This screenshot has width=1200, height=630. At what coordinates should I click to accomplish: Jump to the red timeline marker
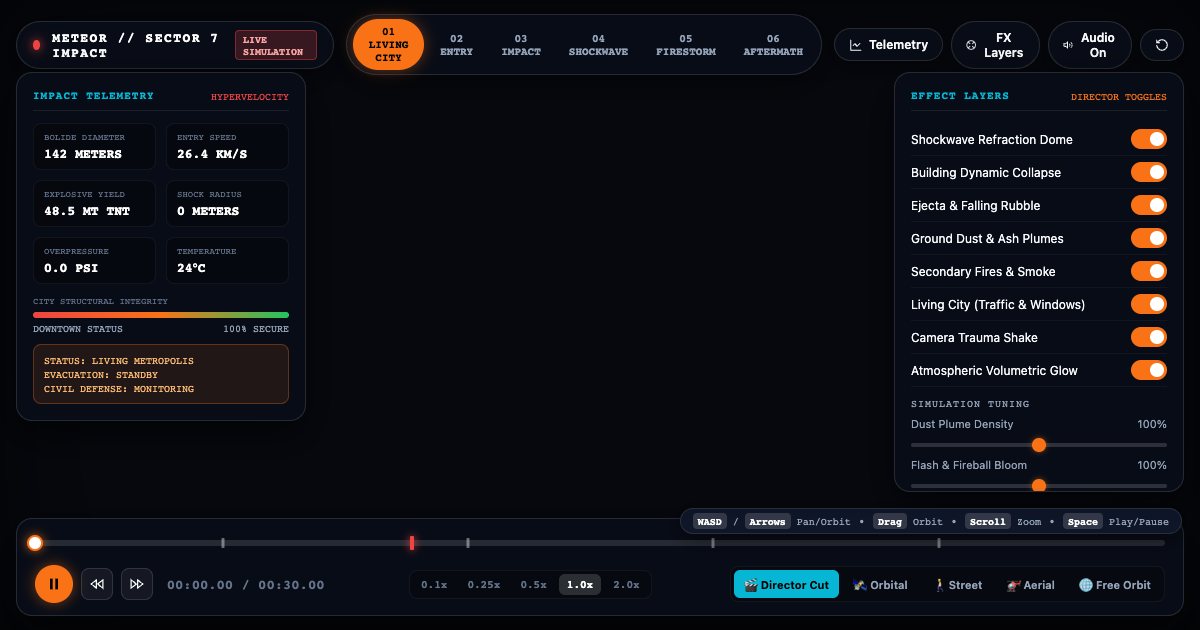(412, 543)
